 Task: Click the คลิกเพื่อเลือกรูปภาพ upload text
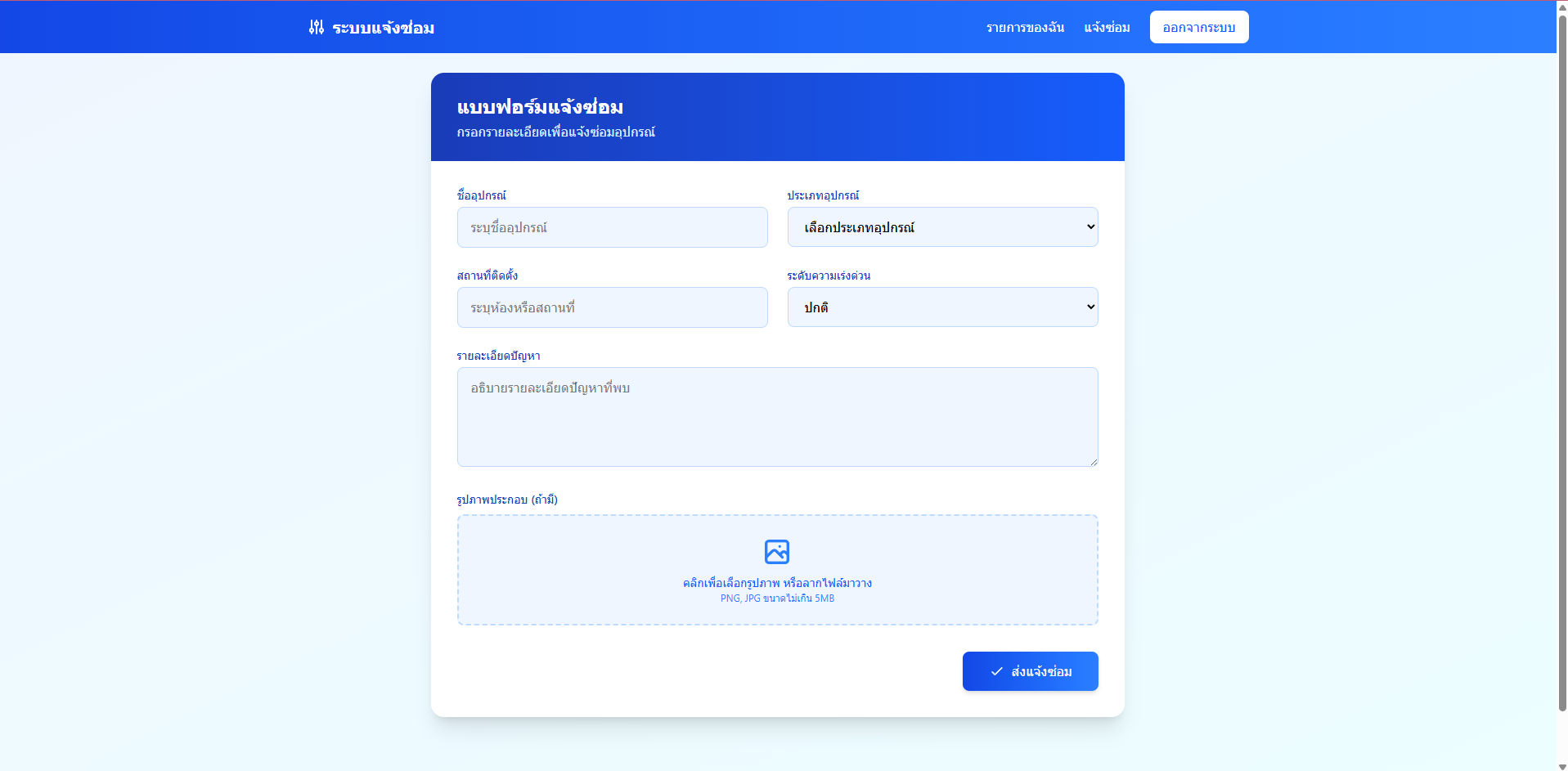pos(777,583)
